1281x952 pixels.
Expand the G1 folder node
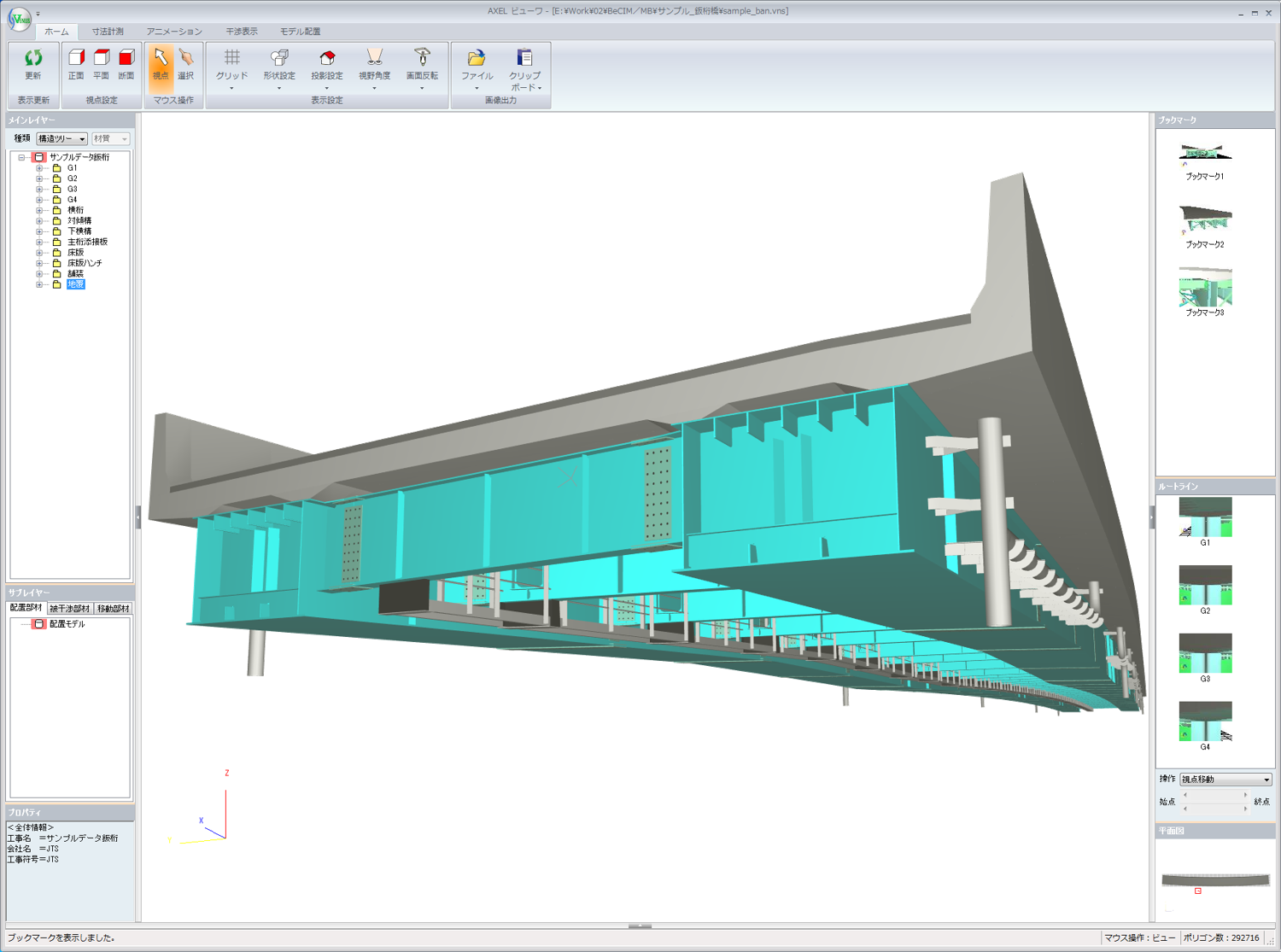pos(39,168)
